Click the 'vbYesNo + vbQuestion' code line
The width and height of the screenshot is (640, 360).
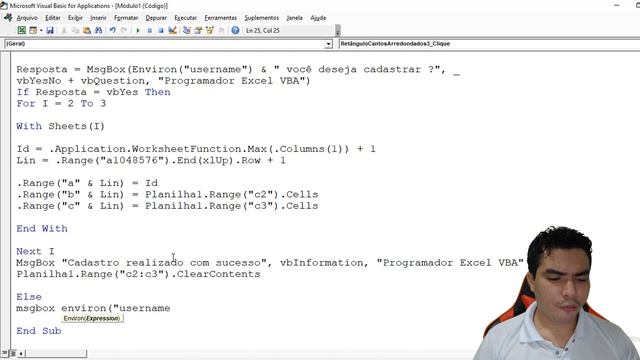[x=163, y=81]
